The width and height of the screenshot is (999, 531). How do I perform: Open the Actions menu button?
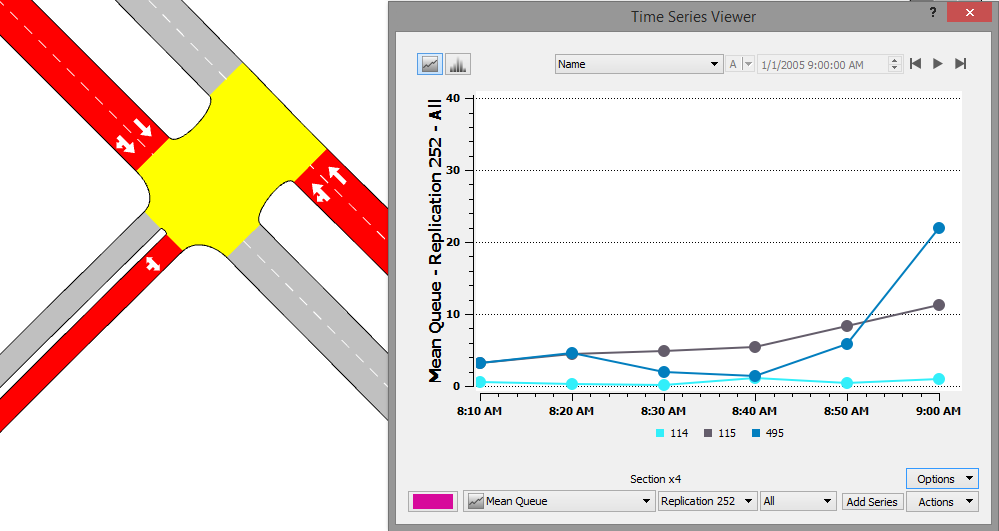click(942, 502)
